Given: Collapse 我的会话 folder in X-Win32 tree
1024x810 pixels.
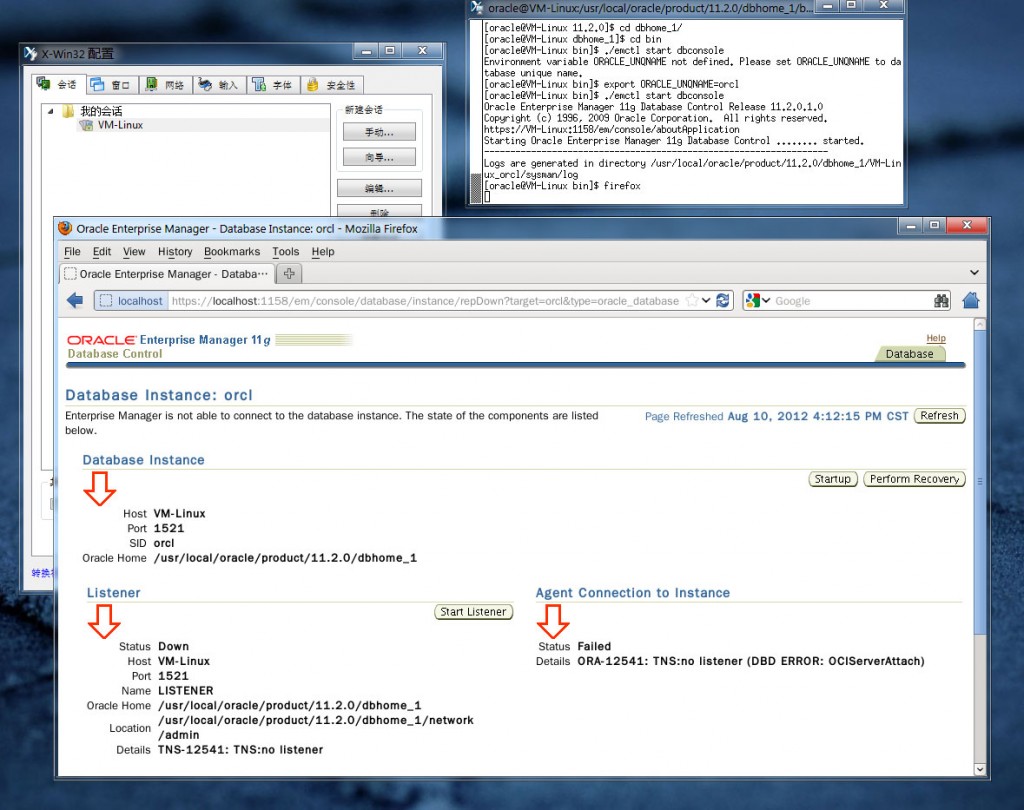Looking at the screenshot, I should [x=51, y=111].
